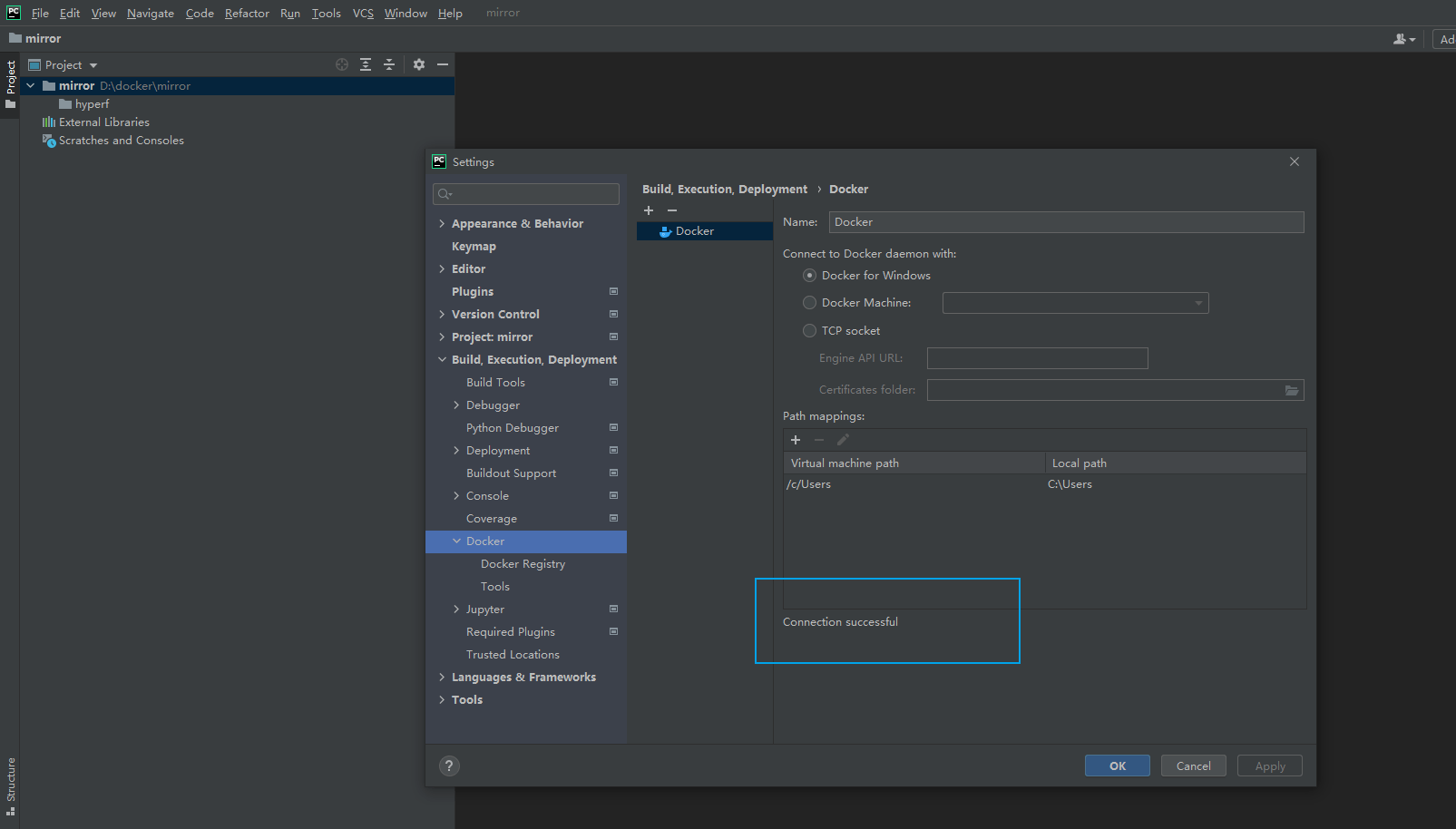This screenshot has width=1456, height=829.
Task: Hide the Project tool window
Action: pos(443,64)
